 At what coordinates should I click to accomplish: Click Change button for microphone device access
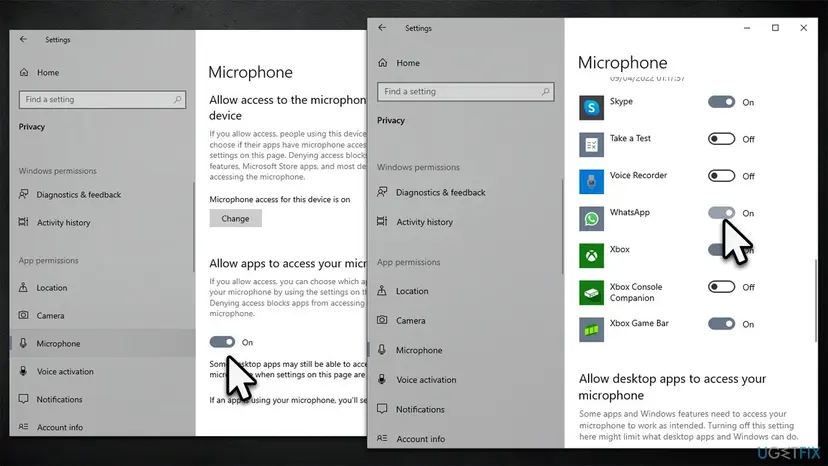click(236, 218)
